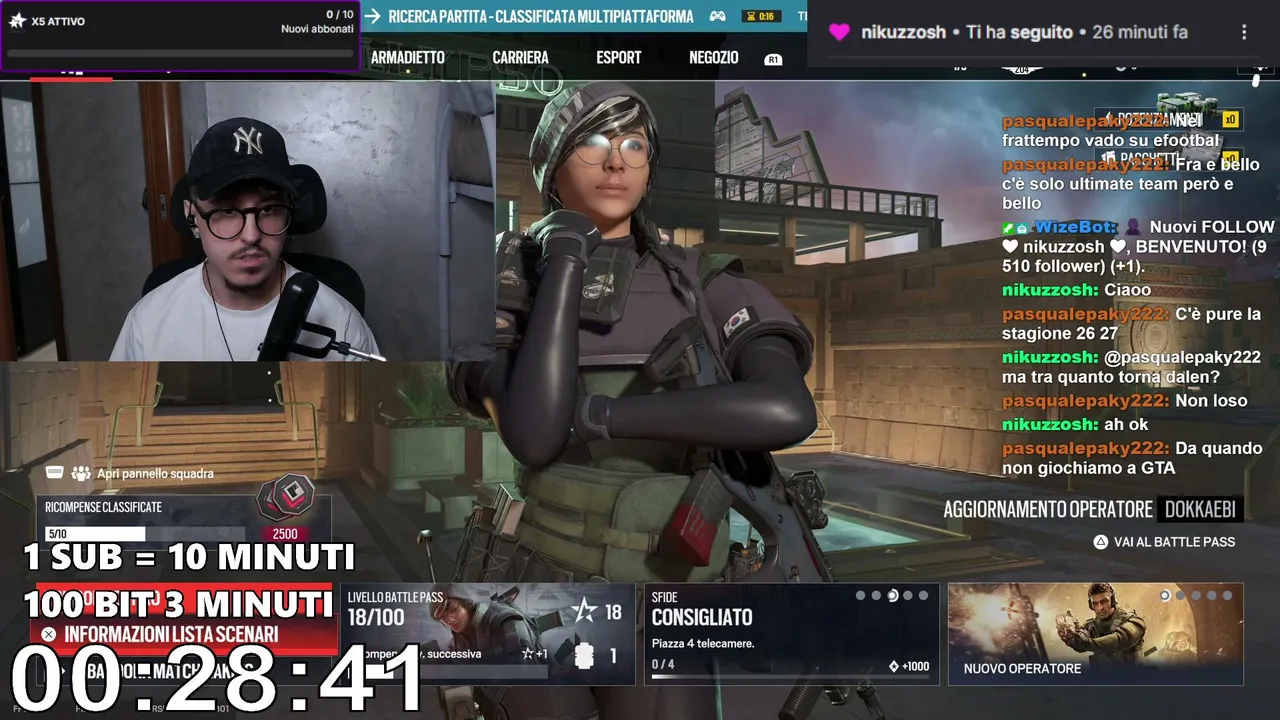The height and width of the screenshot is (720, 1280).
Task: Click the 18/100 battle pass level text
Action: [377, 617]
